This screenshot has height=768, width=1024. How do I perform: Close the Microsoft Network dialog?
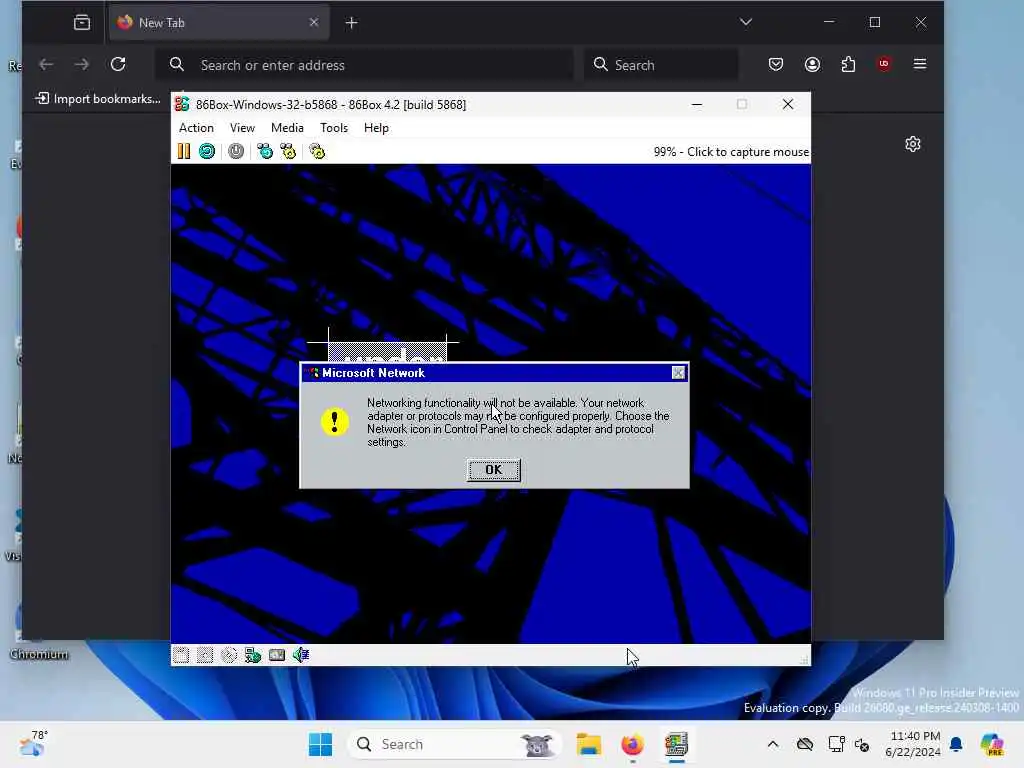pos(679,373)
